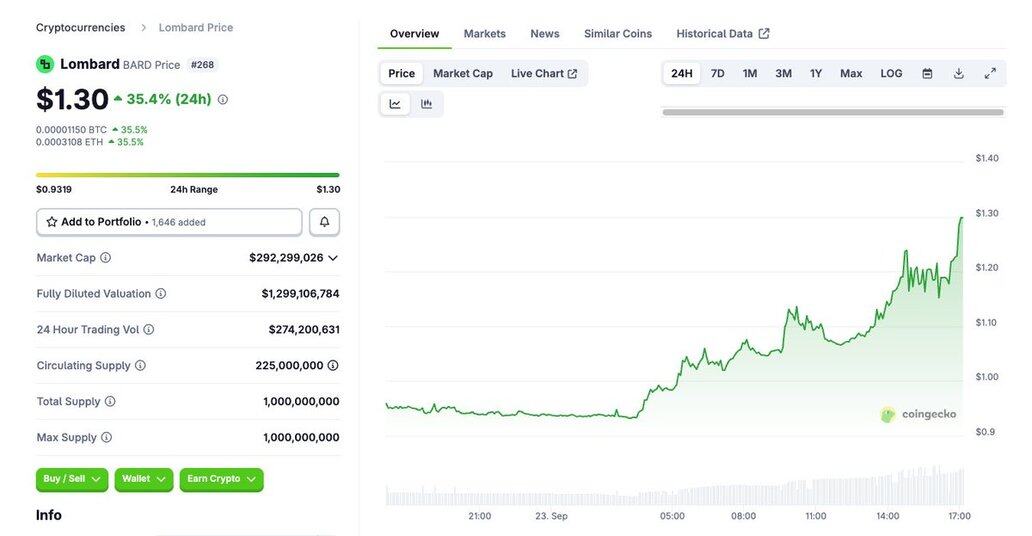Viewport: 1032px width, 536px height.
Task: Select the Price chart mode
Action: [401, 73]
